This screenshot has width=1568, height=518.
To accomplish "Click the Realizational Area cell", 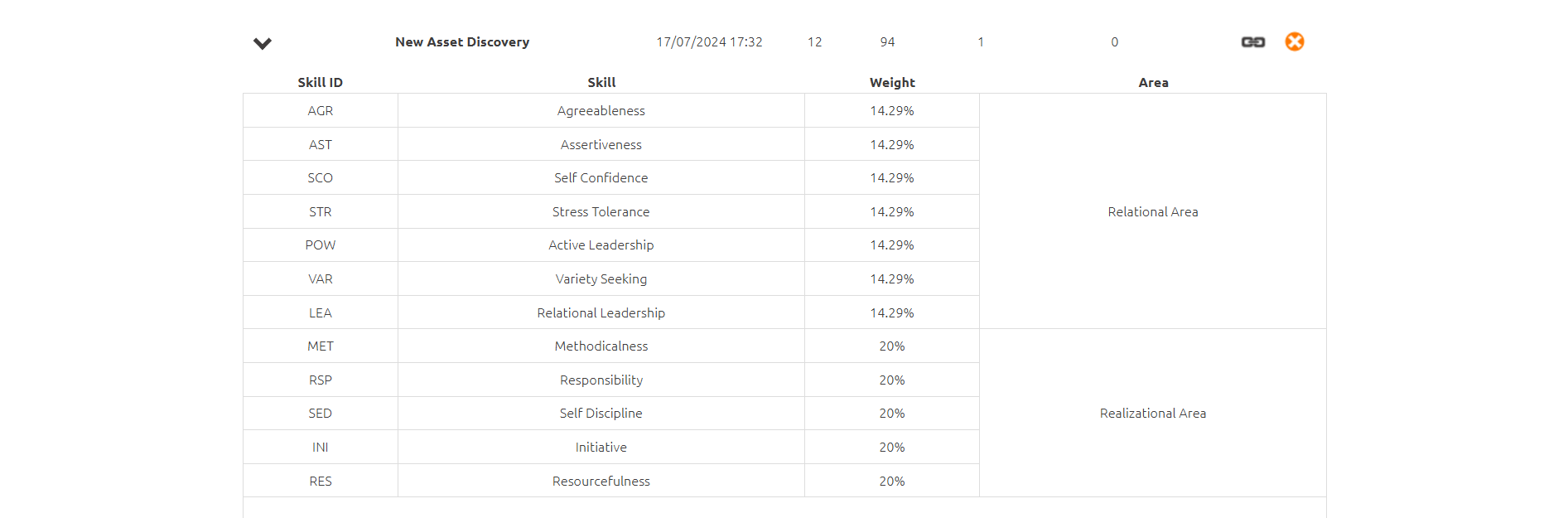I will click(1153, 413).
